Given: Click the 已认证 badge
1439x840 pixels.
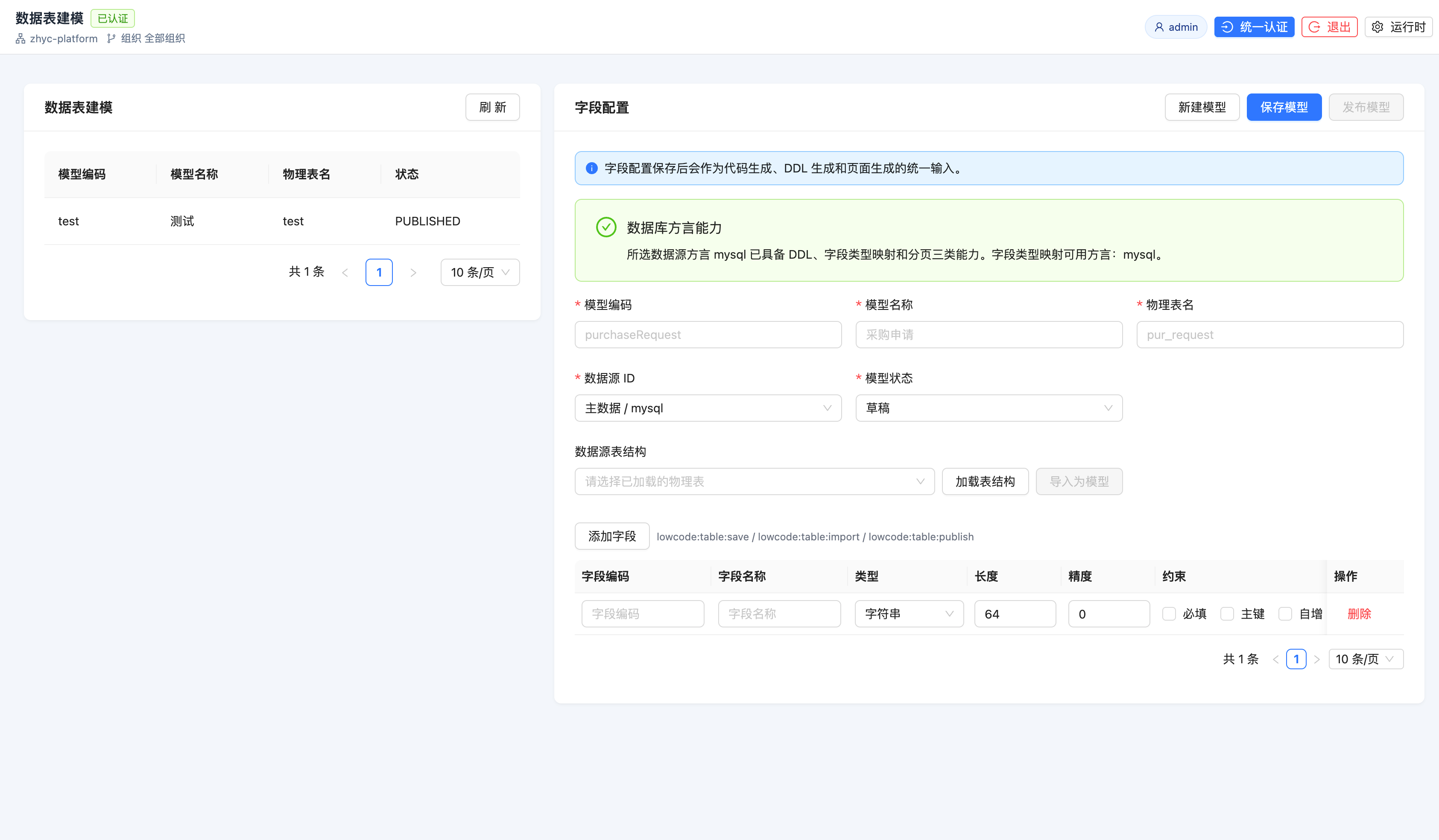Looking at the screenshot, I should point(112,18).
